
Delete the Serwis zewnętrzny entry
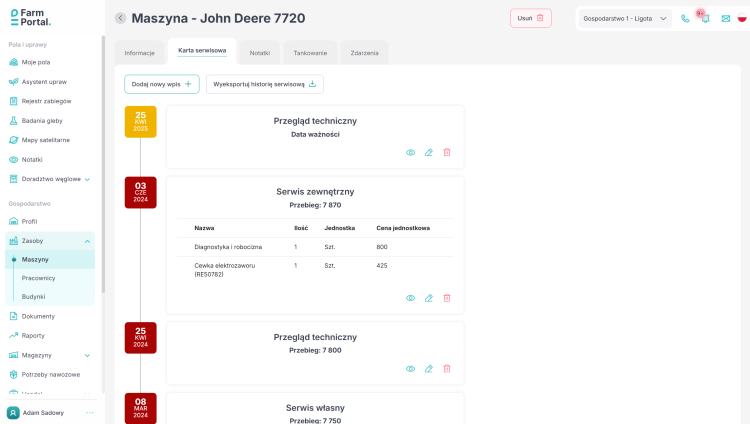coord(447,298)
